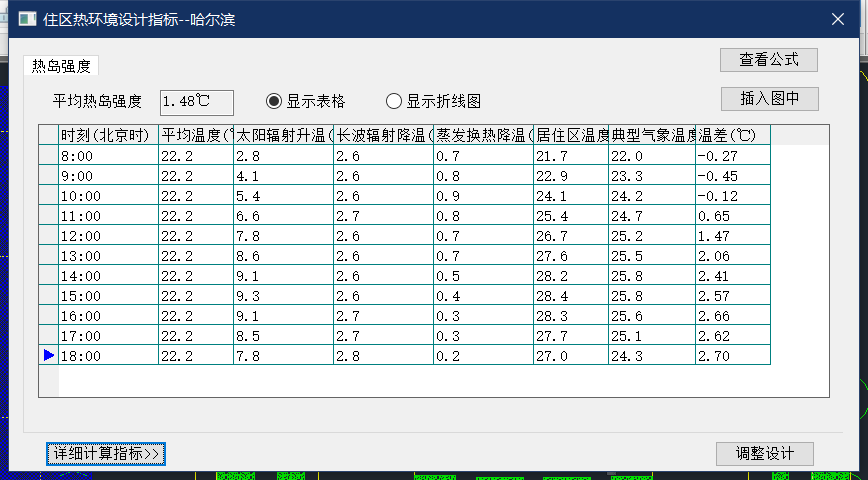Select the 12:00 time cell
868x480 pixels.
coord(108,235)
